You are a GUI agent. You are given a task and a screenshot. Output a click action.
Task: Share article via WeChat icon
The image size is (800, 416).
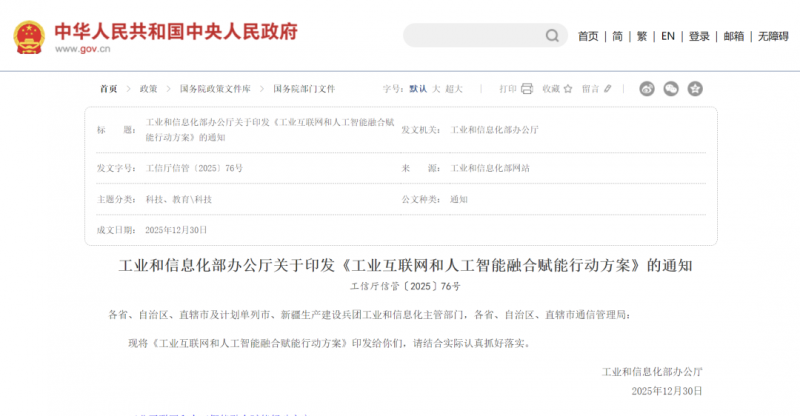coord(671,88)
